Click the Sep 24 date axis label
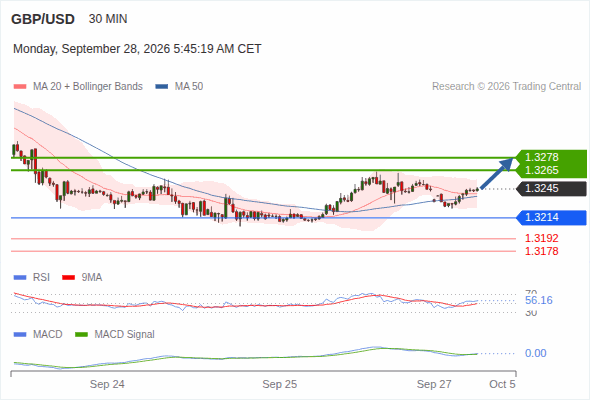 [x=107, y=385]
